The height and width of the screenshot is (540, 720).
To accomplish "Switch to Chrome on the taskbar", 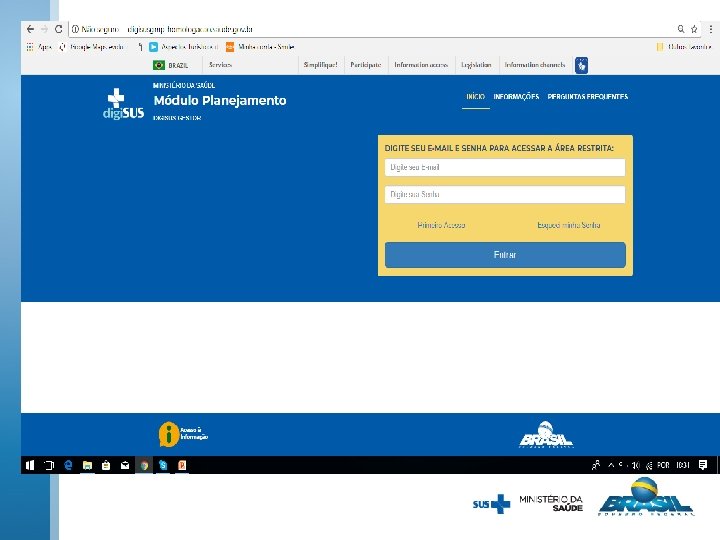I will [x=144, y=465].
